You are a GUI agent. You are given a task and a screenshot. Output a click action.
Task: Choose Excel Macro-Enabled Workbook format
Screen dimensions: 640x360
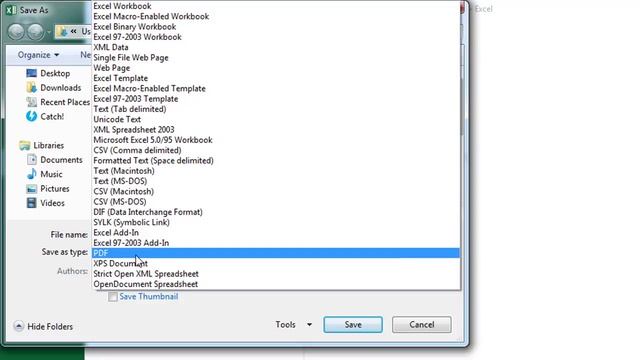tap(276, 16)
